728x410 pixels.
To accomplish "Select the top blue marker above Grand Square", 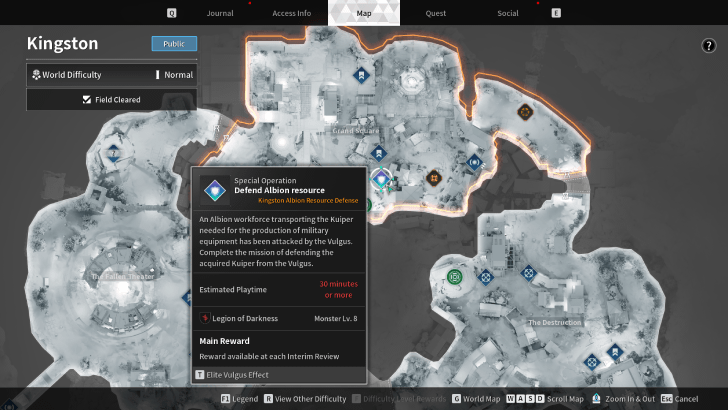I will click(361, 75).
